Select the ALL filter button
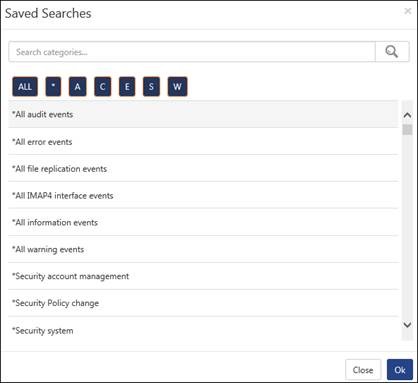Screen dimensions: 418x383 tap(25, 87)
